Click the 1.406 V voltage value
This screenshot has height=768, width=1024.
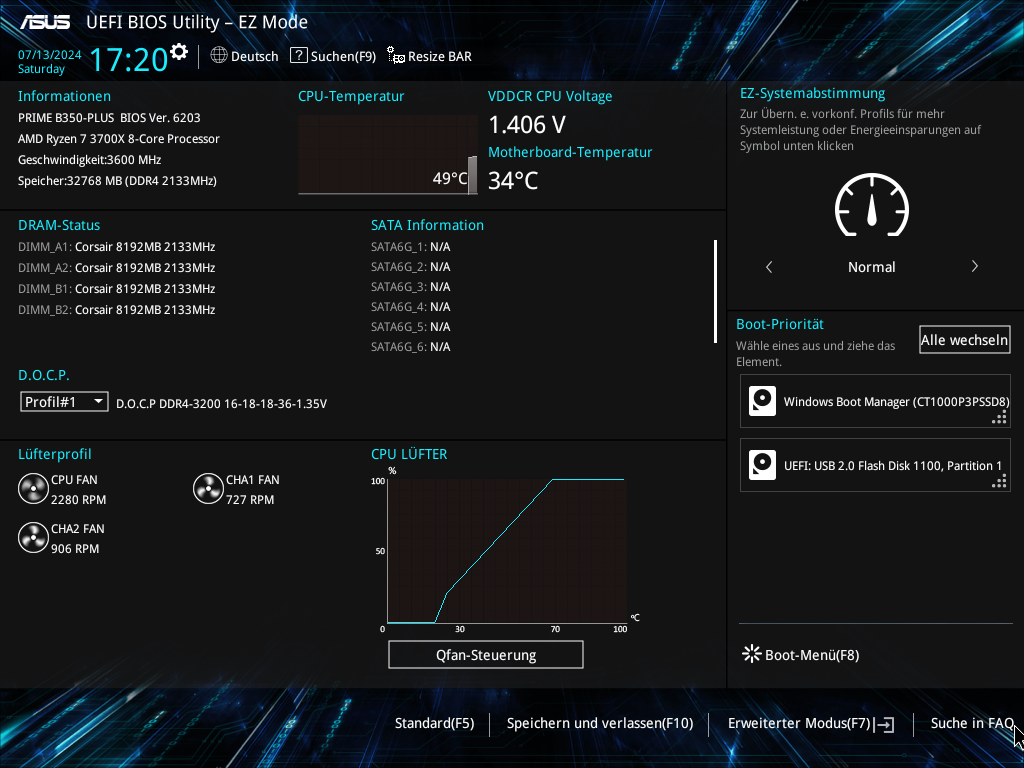[x=527, y=124]
